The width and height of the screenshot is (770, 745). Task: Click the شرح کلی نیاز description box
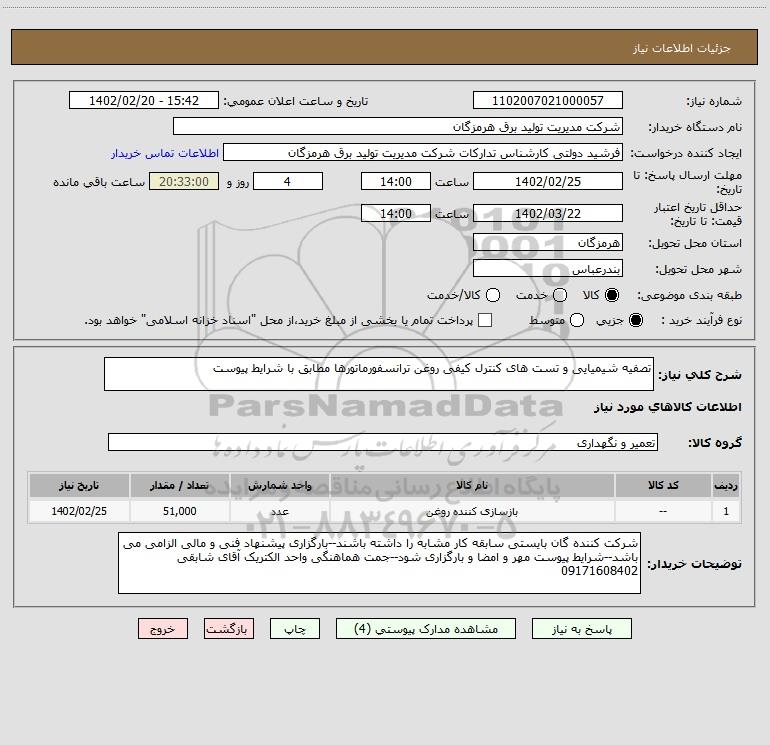click(379, 374)
